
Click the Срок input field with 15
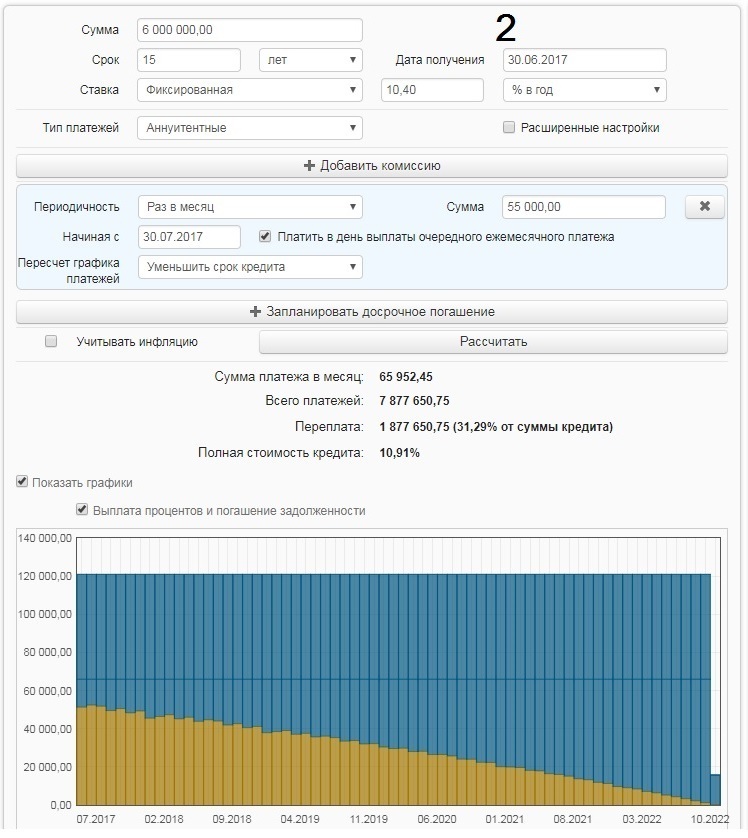coord(189,60)
